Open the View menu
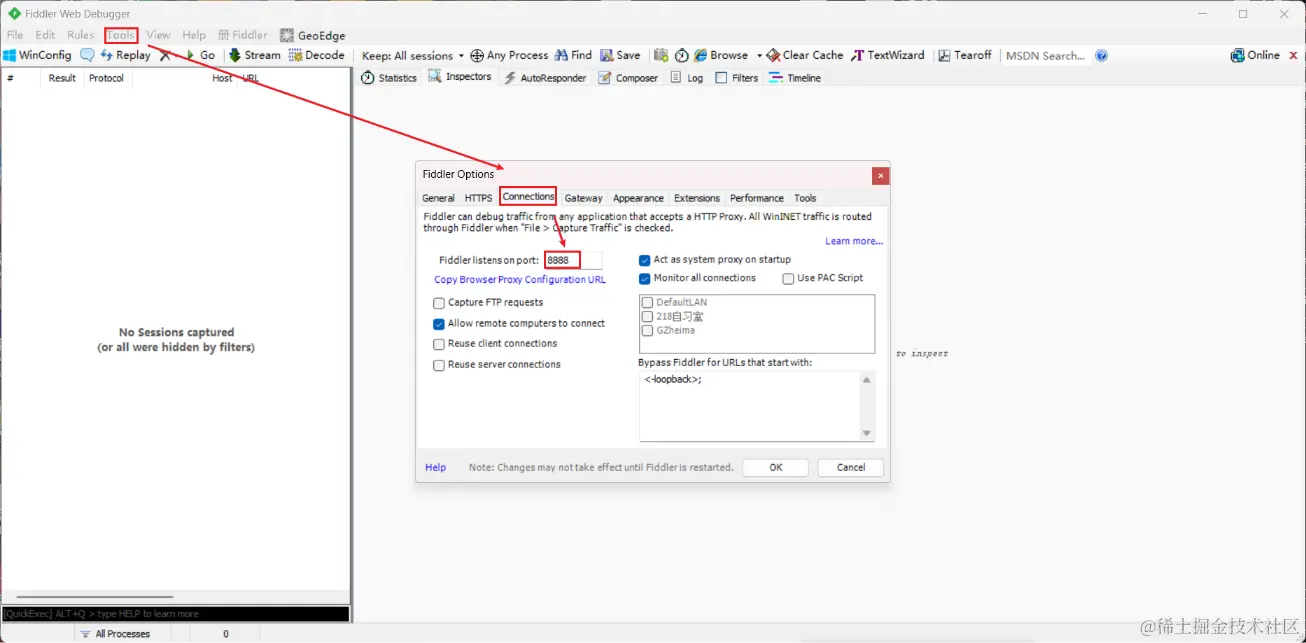 (158, 35)
